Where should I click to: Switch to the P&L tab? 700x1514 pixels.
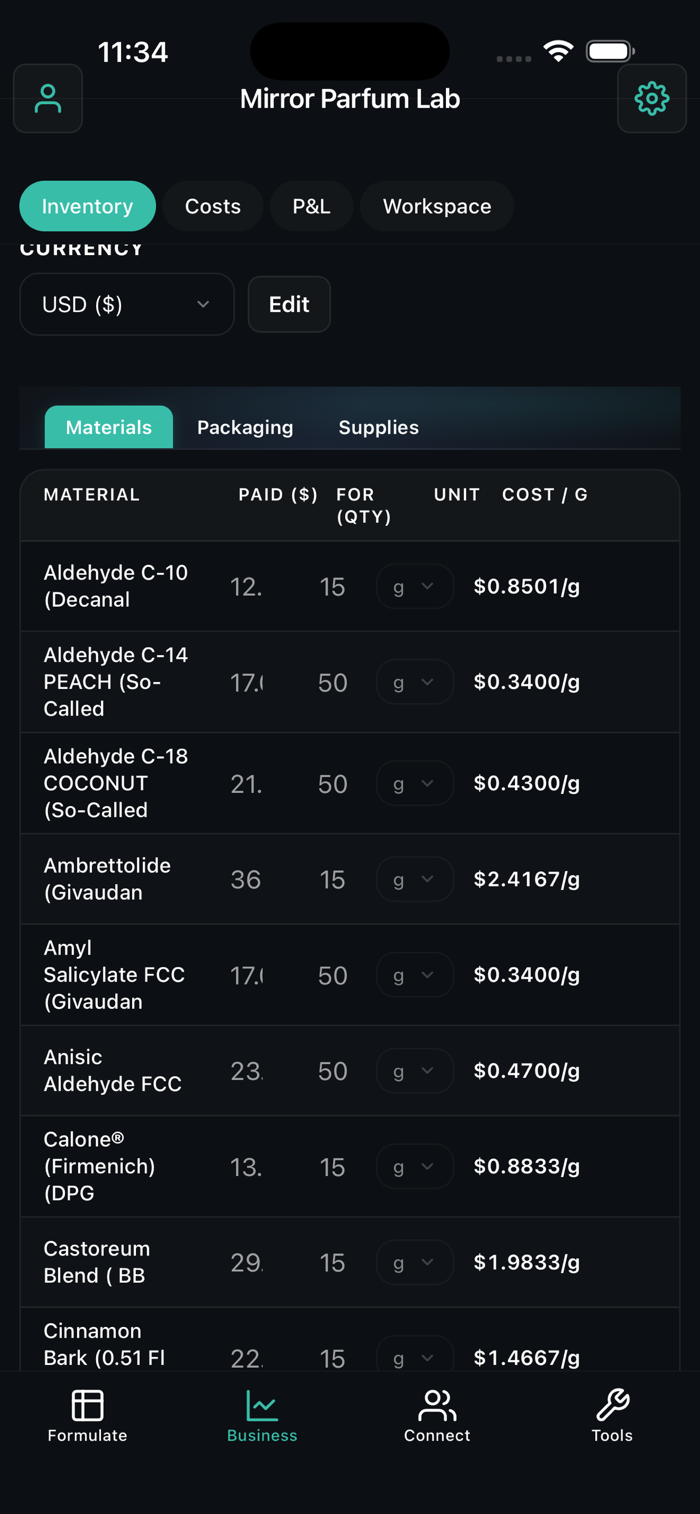(x=311, y=206)
